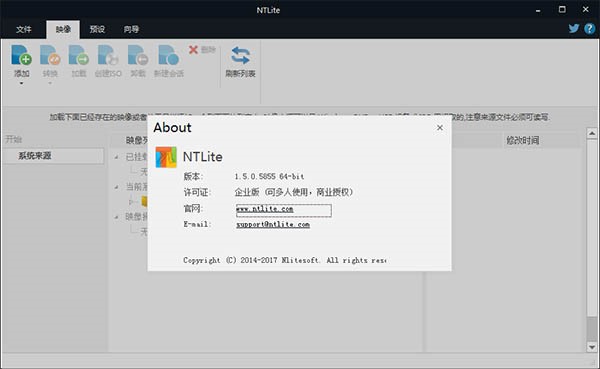Click the 开始 sidebar heading
Image resolution: width=600 pixels, height=369 pixels.
click(x=13, y=139)
